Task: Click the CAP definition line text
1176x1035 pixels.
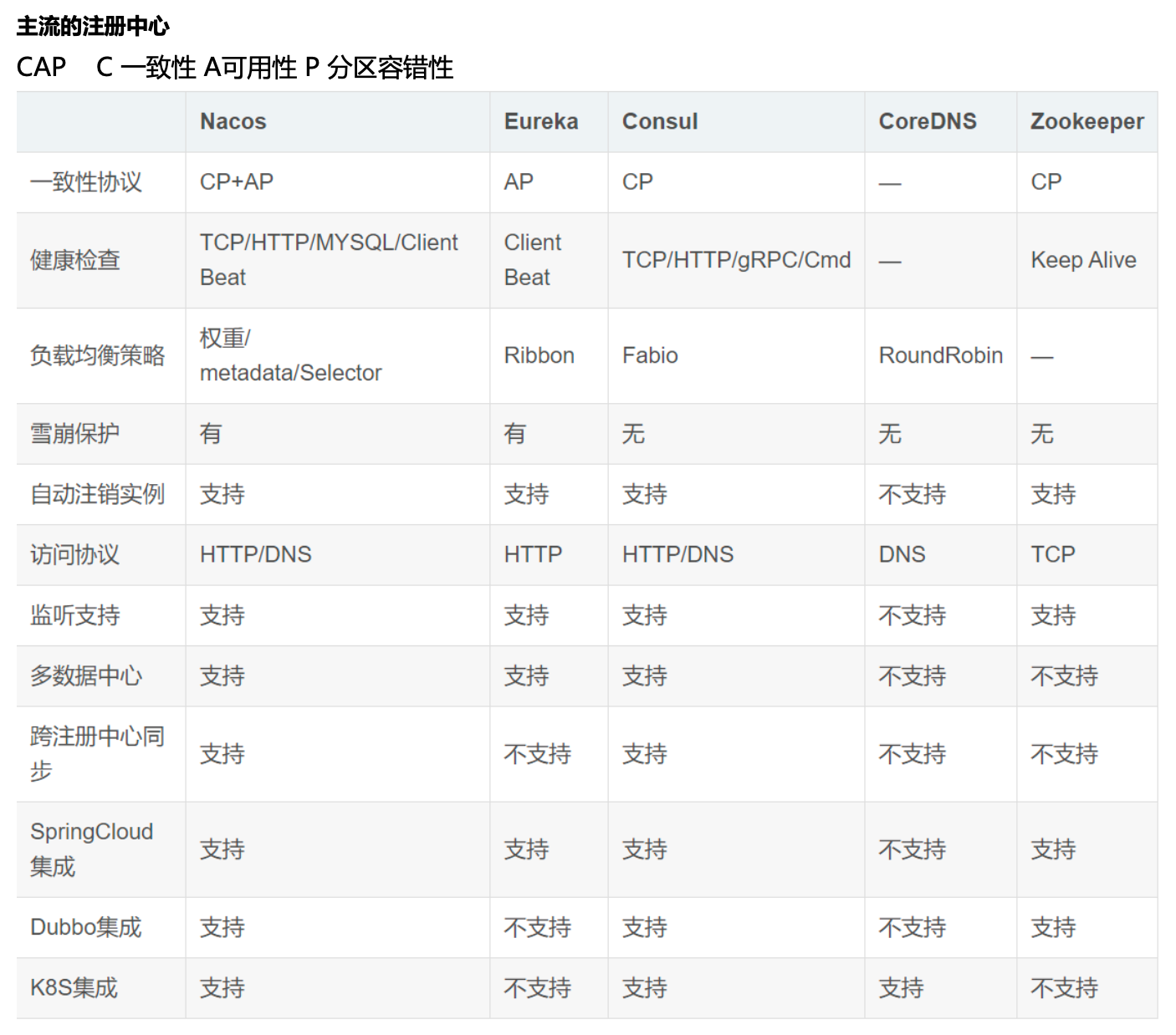Action: (235, 67)
